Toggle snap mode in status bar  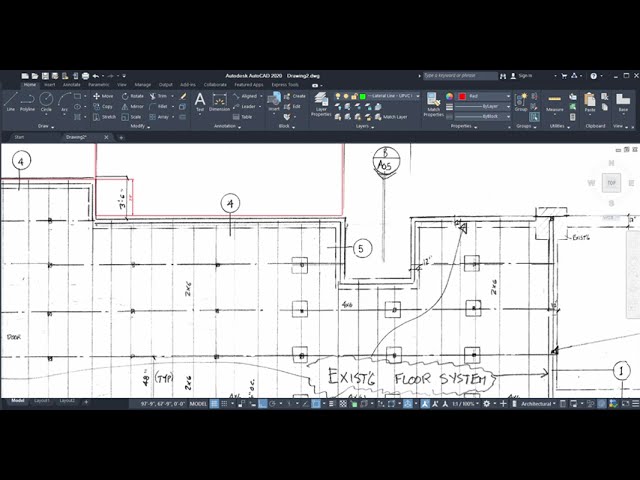224,404
